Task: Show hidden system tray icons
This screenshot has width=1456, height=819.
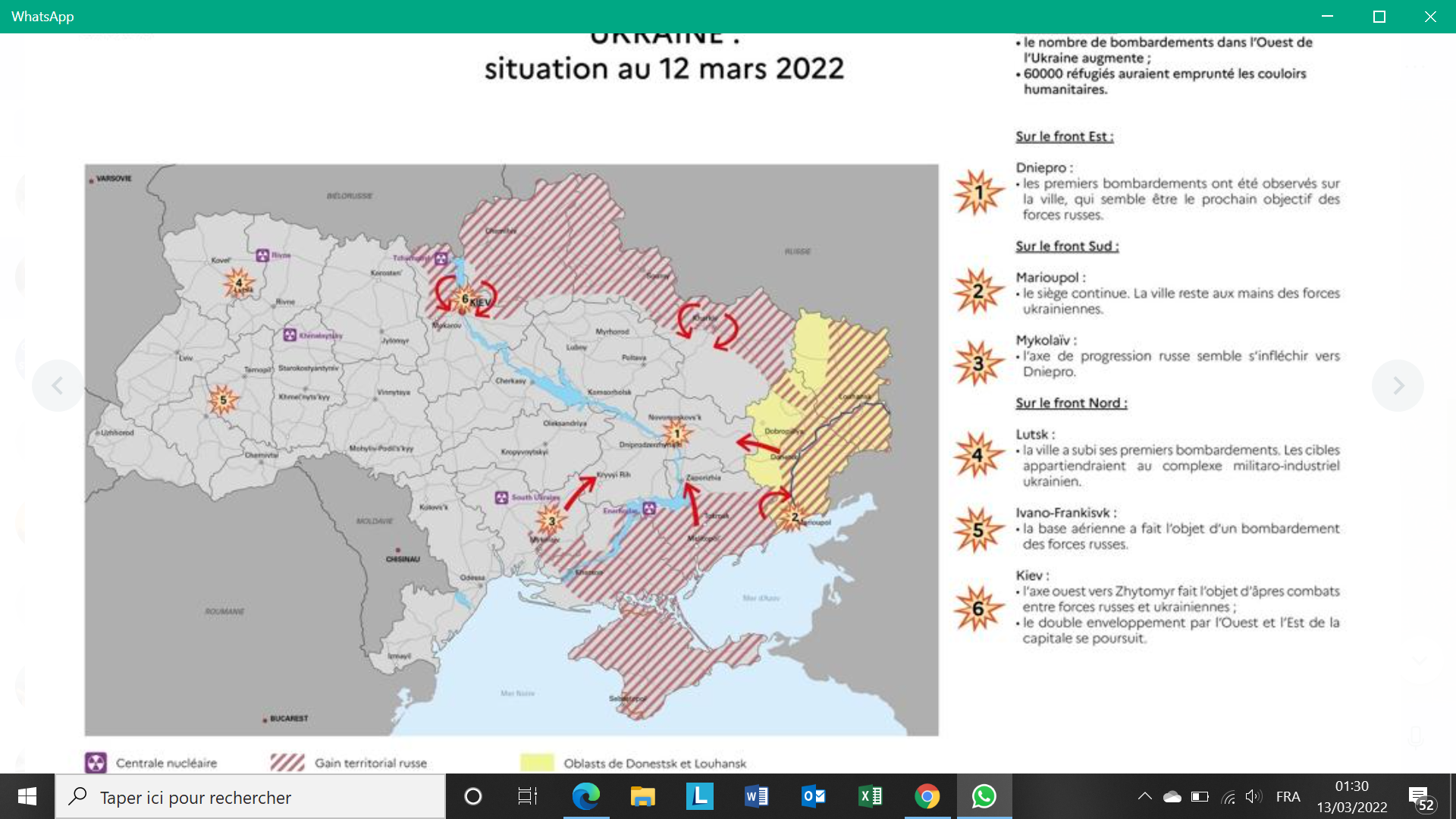Action: click(1145, 796)
